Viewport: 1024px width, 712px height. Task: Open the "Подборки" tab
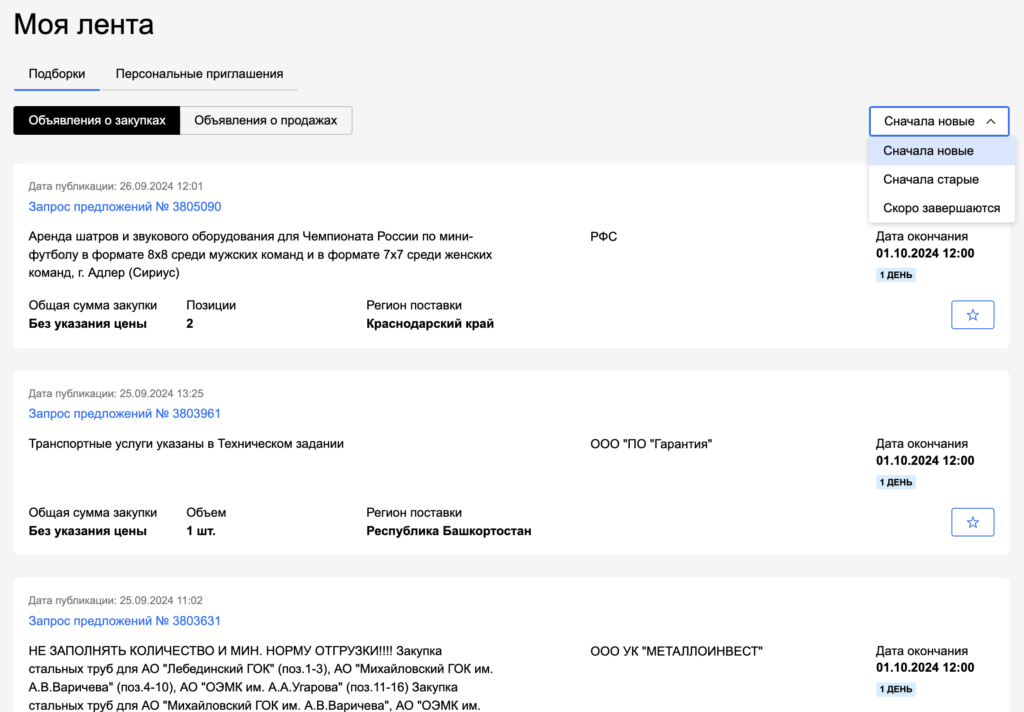pos(56,74)
